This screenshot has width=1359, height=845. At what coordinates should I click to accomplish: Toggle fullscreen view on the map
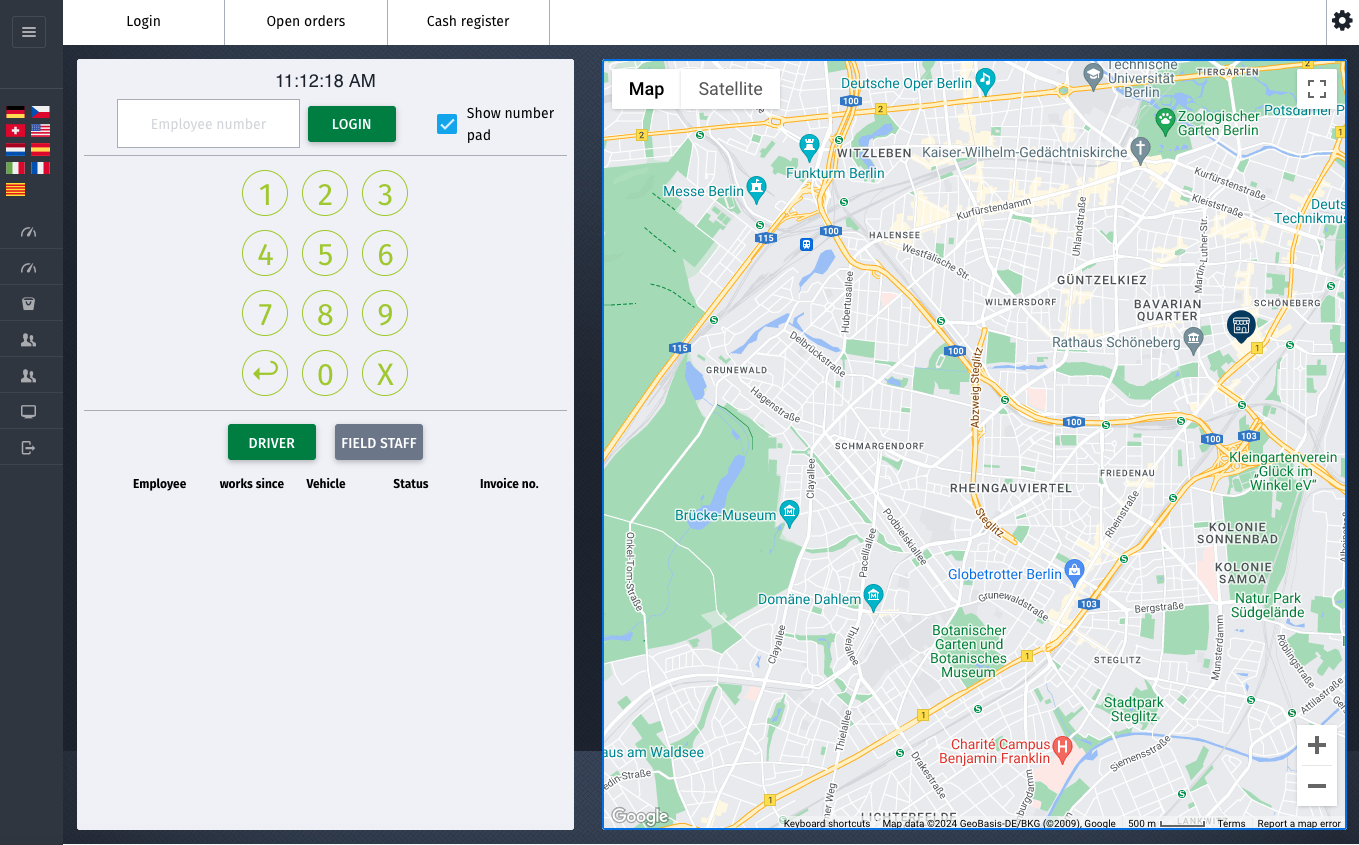(1317, 89)
